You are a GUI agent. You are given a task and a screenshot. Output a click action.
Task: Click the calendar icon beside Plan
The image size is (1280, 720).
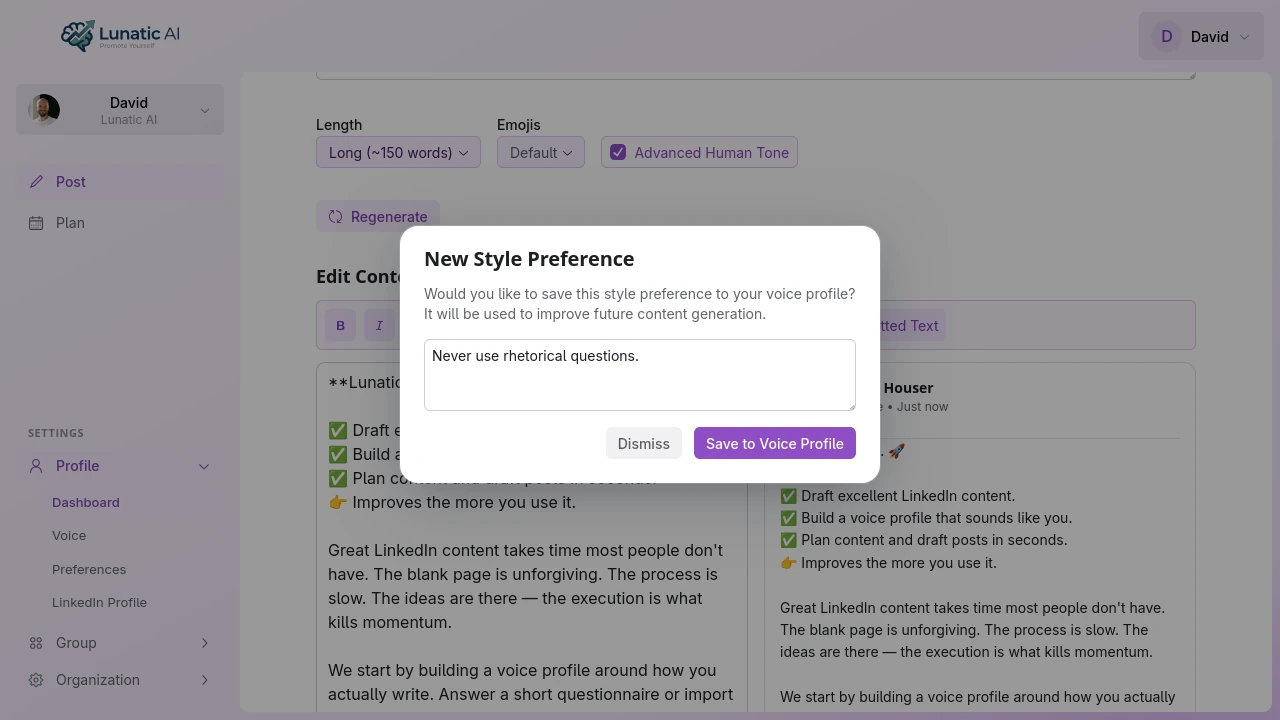[36, 223]
